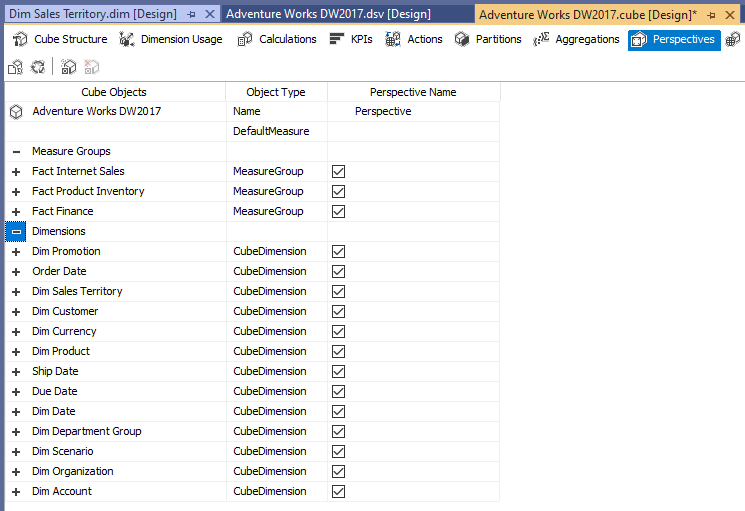
Task: Expand the Due Date dimension
Action: pyautogui.click(x=16, y=392)
